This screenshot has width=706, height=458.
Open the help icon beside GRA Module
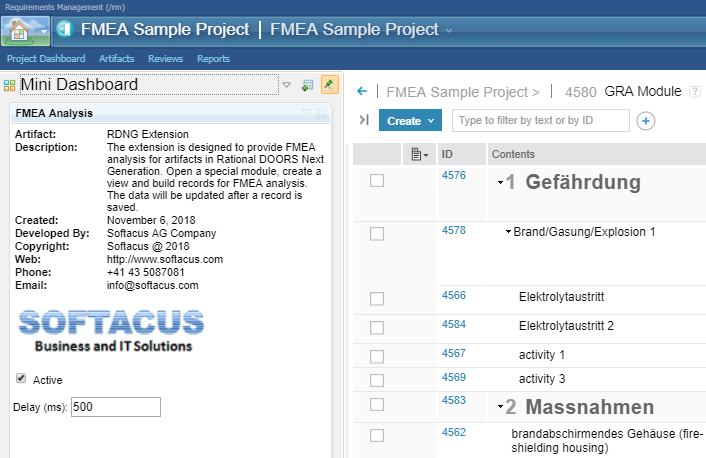695,92
